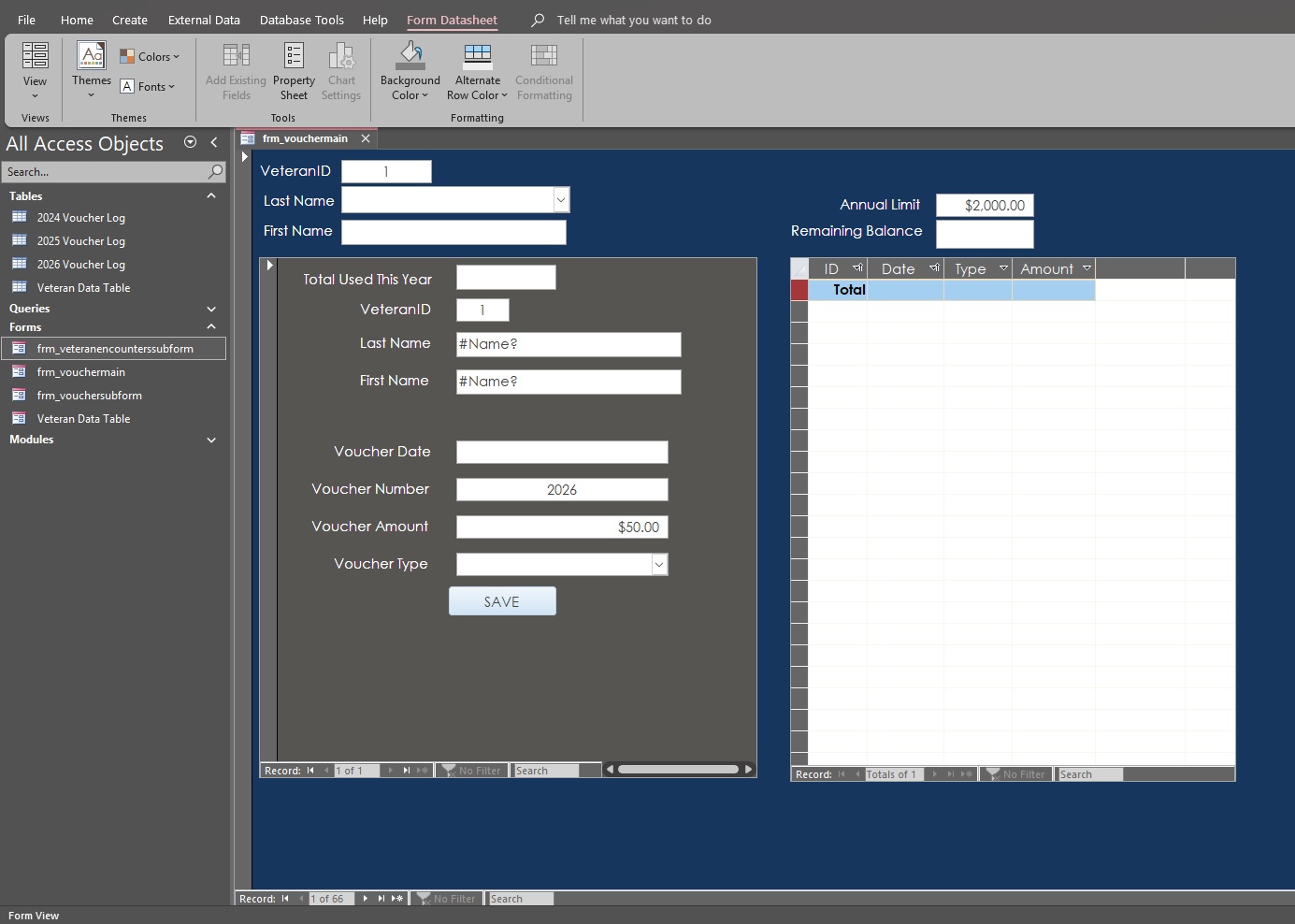The width and height of the screenshot is (1295, 924).
Task: Open the File menu
Action: [x=26, y=20]
